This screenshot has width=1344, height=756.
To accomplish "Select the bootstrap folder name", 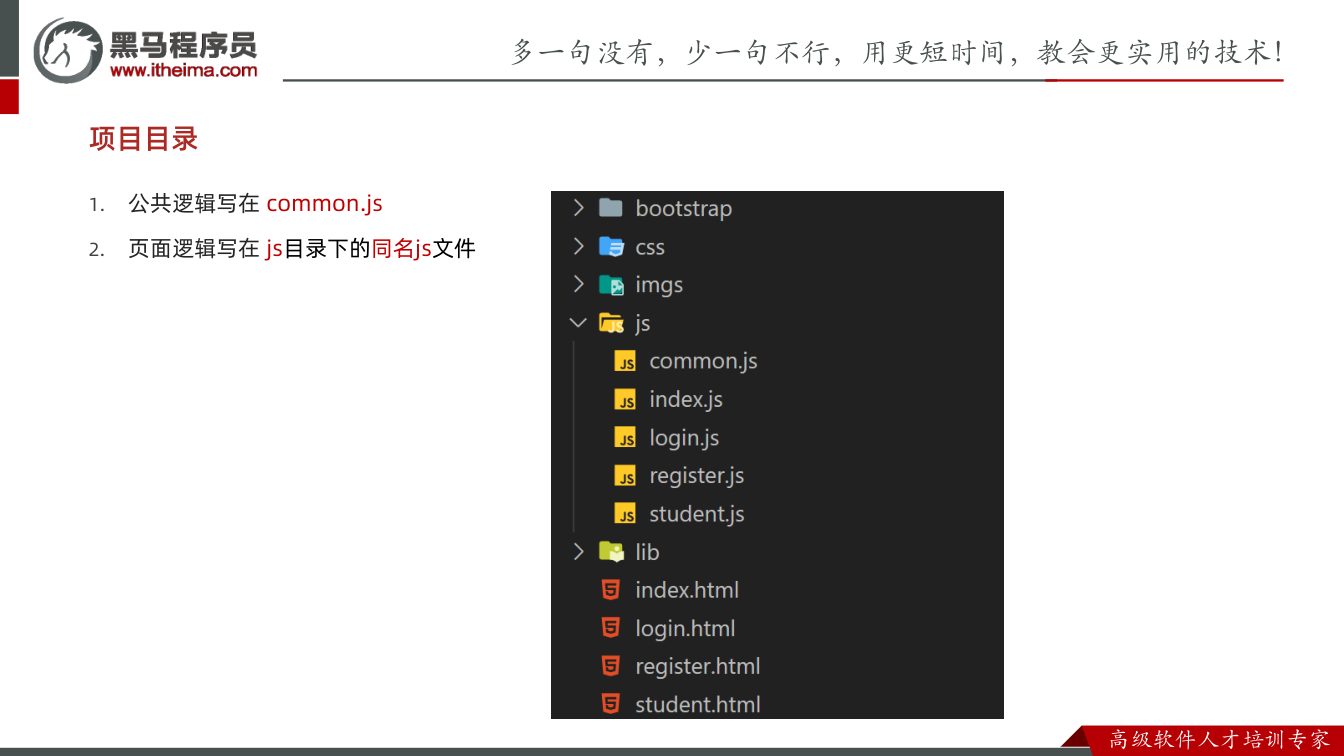I will (x=684, y=208).
